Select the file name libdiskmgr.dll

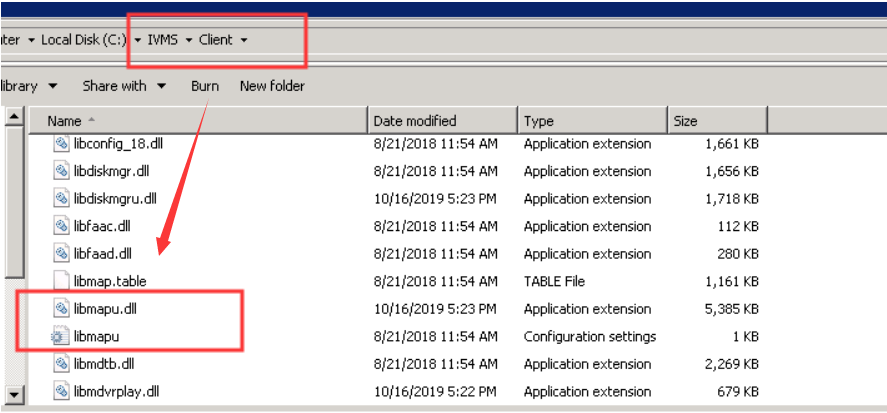[111, 171]
